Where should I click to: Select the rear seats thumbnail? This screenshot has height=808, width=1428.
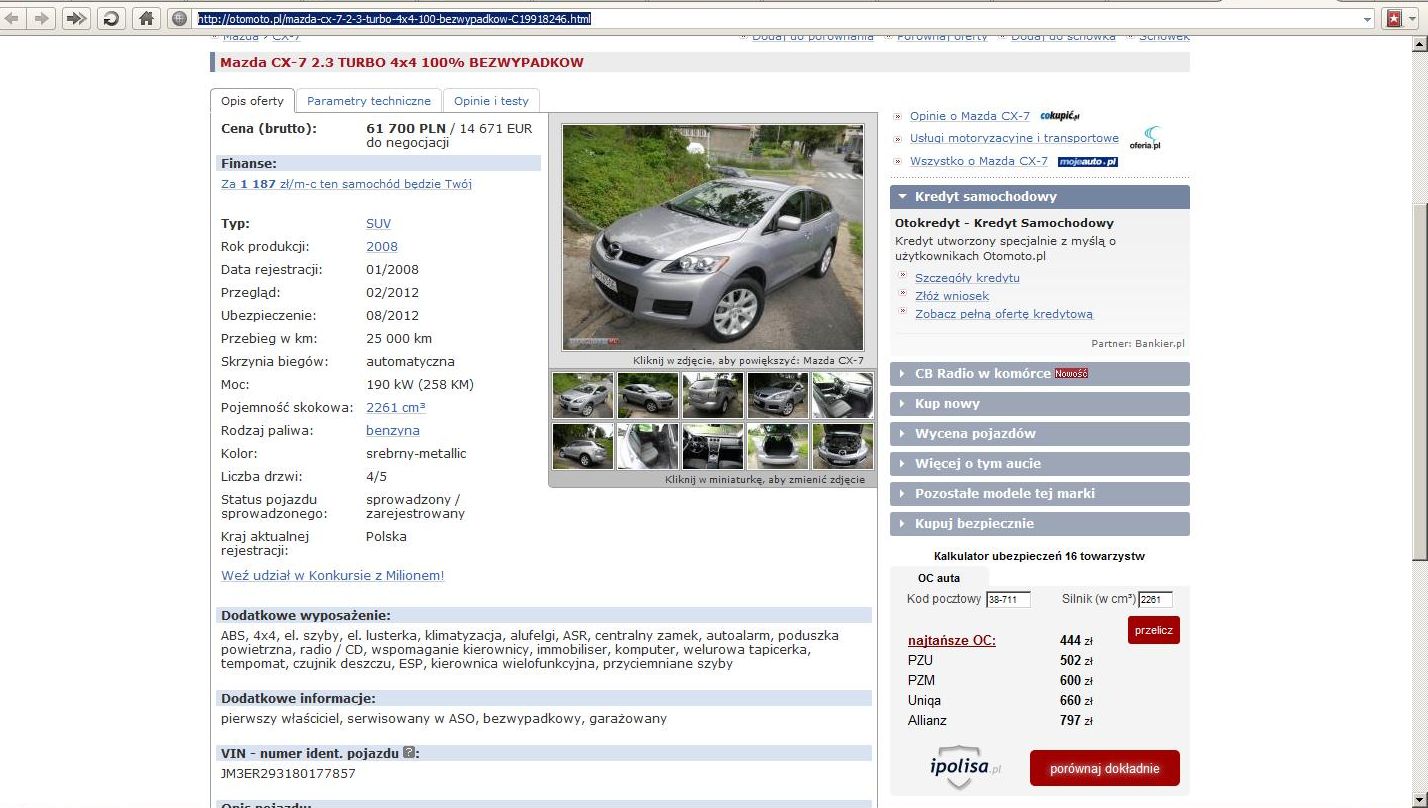click(648, 446)
